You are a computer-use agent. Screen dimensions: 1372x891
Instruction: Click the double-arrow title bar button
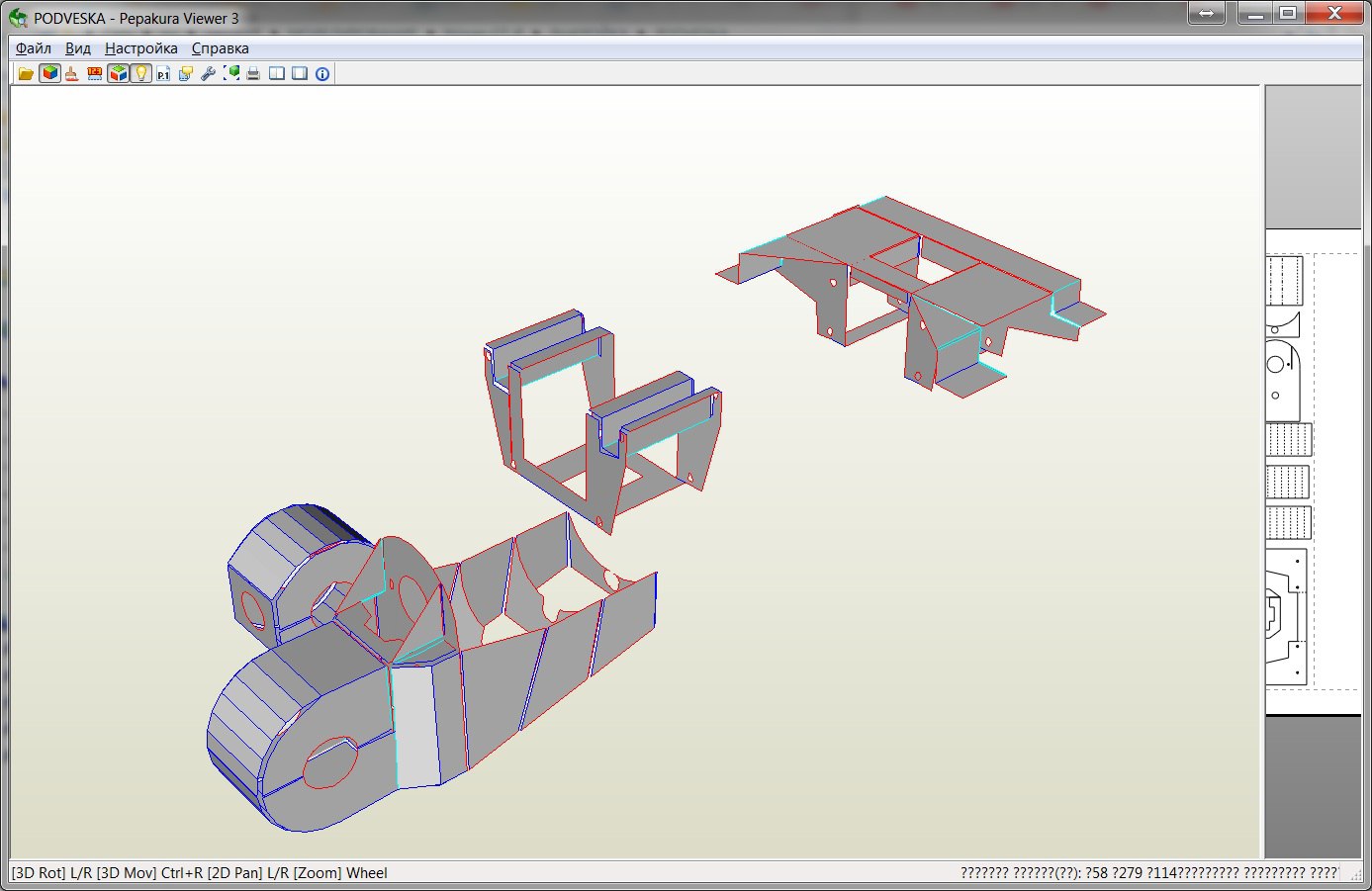tap(1206, 14)
